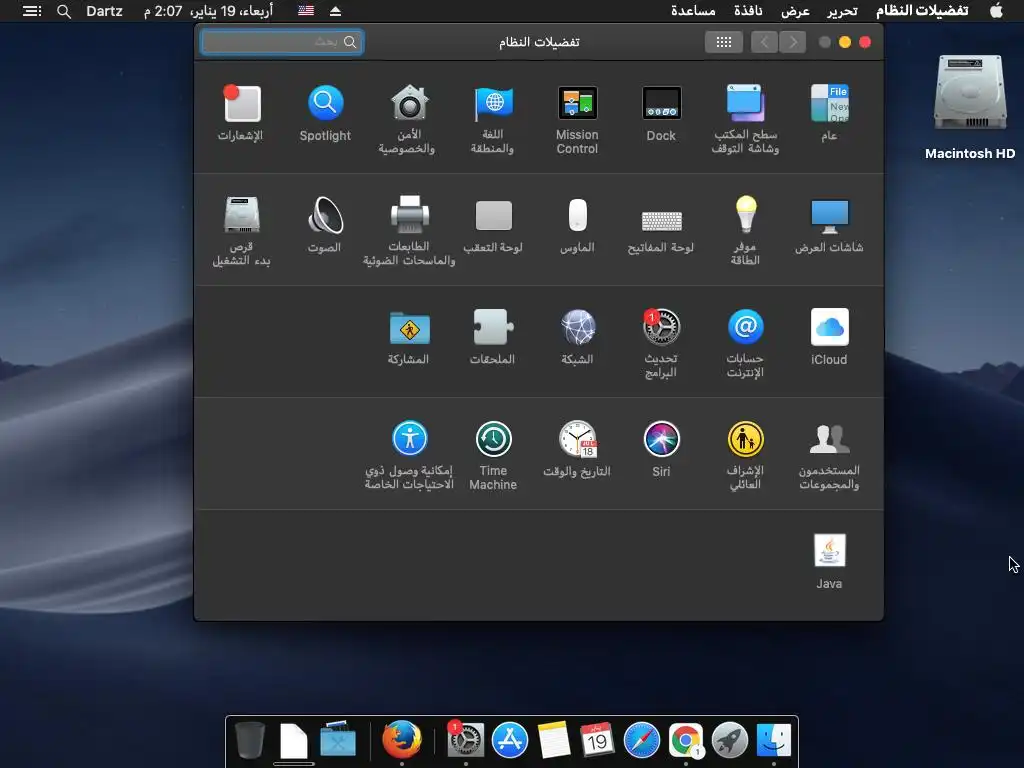Image resolution: width=1024 pixels, height=768 pixels.
Task: Open Users & Groups (المستخدمون والمجموعات) pane
Action: coord(829,455)
